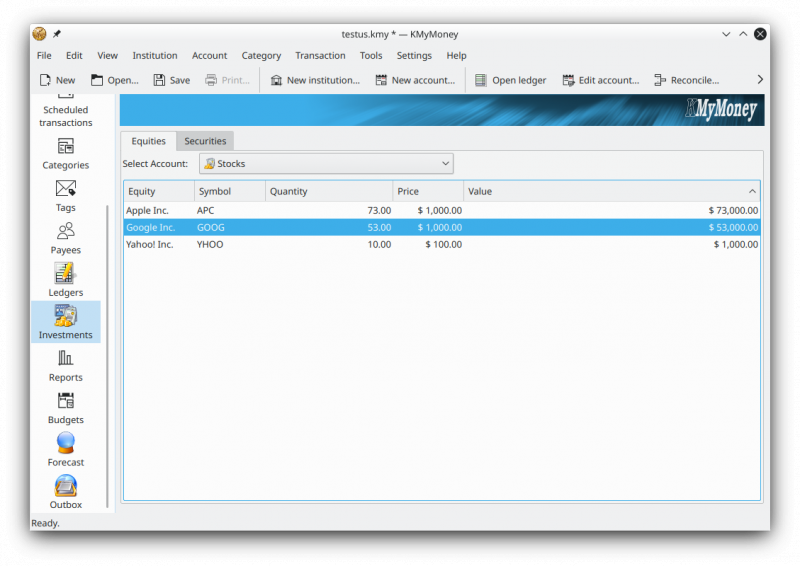Maximize the KMyMoney window
Image resolution: width=800 pixels, height=566 pixels.
[743, 34]
